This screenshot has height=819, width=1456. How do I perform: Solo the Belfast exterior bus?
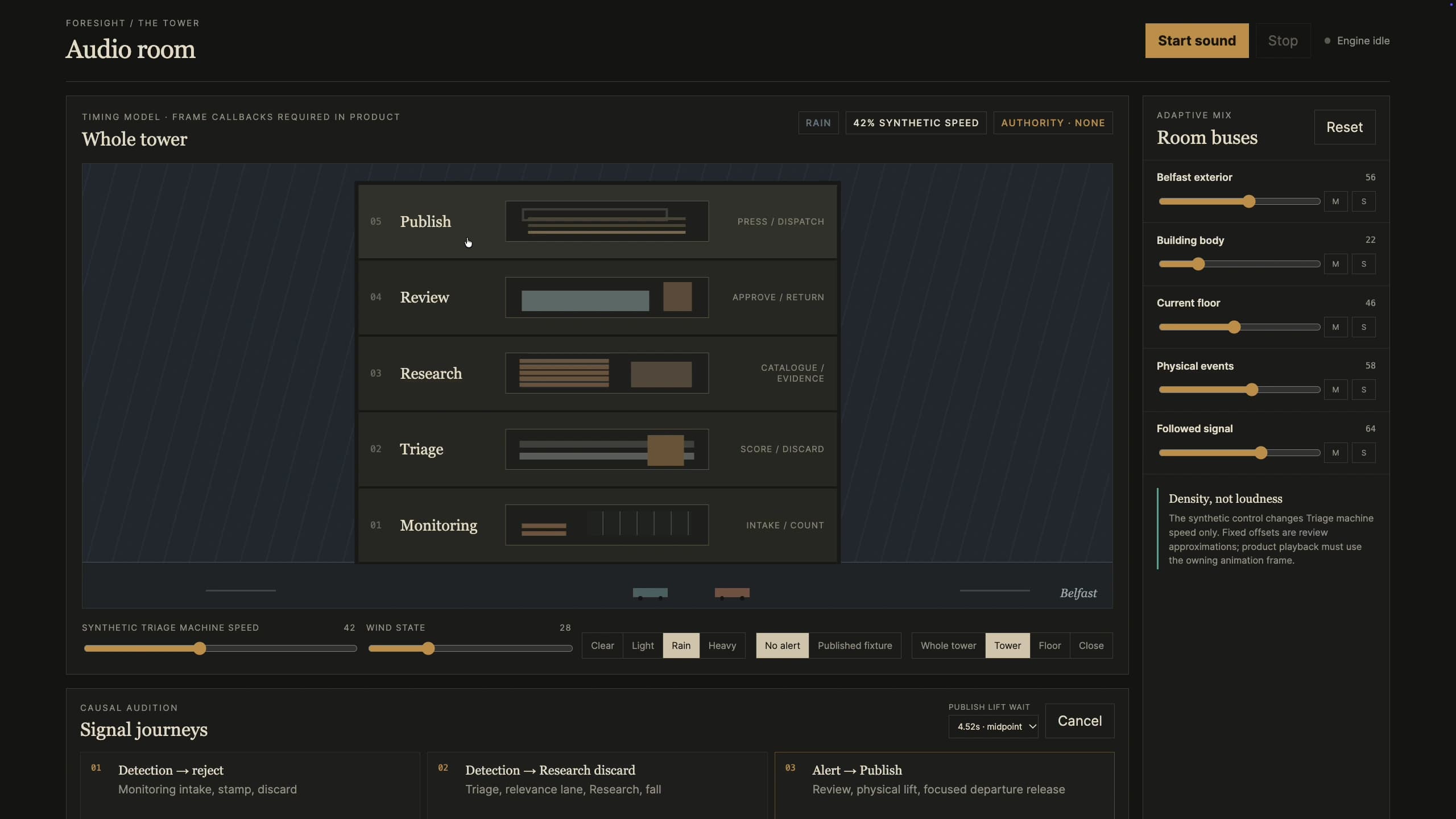[1363, 201]
